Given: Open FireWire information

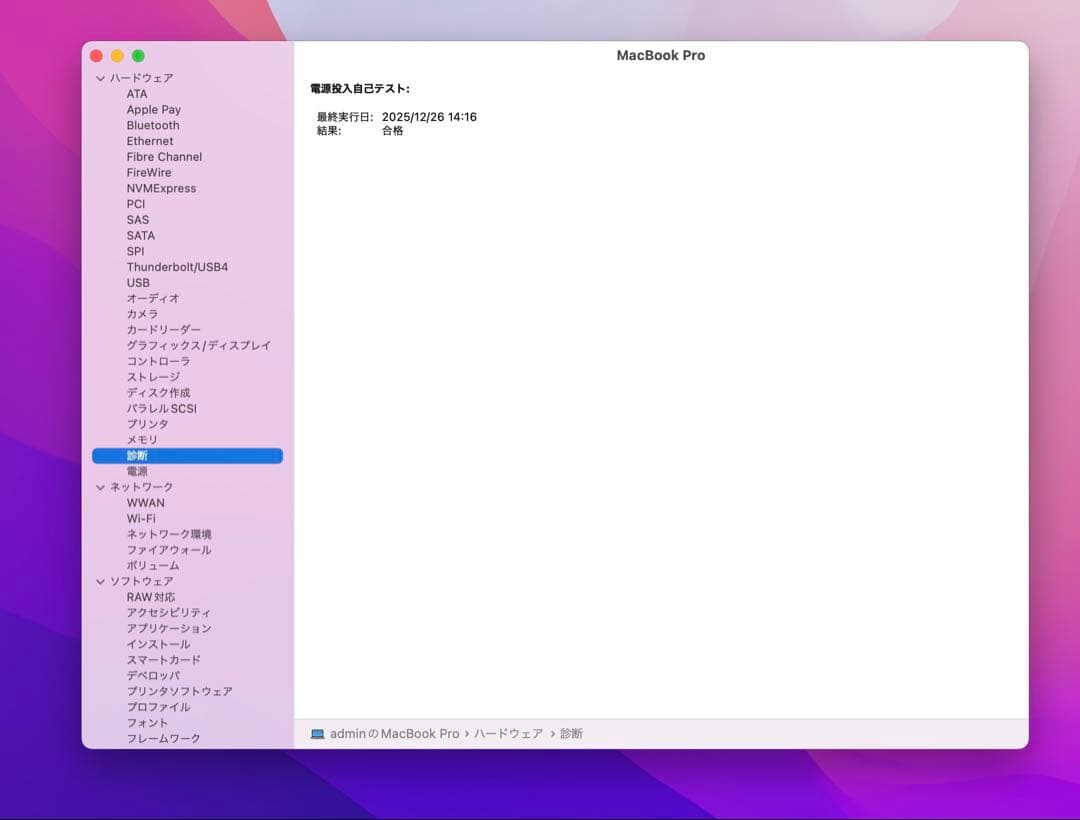Looking at the screenshot, I should [x=149, y=173].
